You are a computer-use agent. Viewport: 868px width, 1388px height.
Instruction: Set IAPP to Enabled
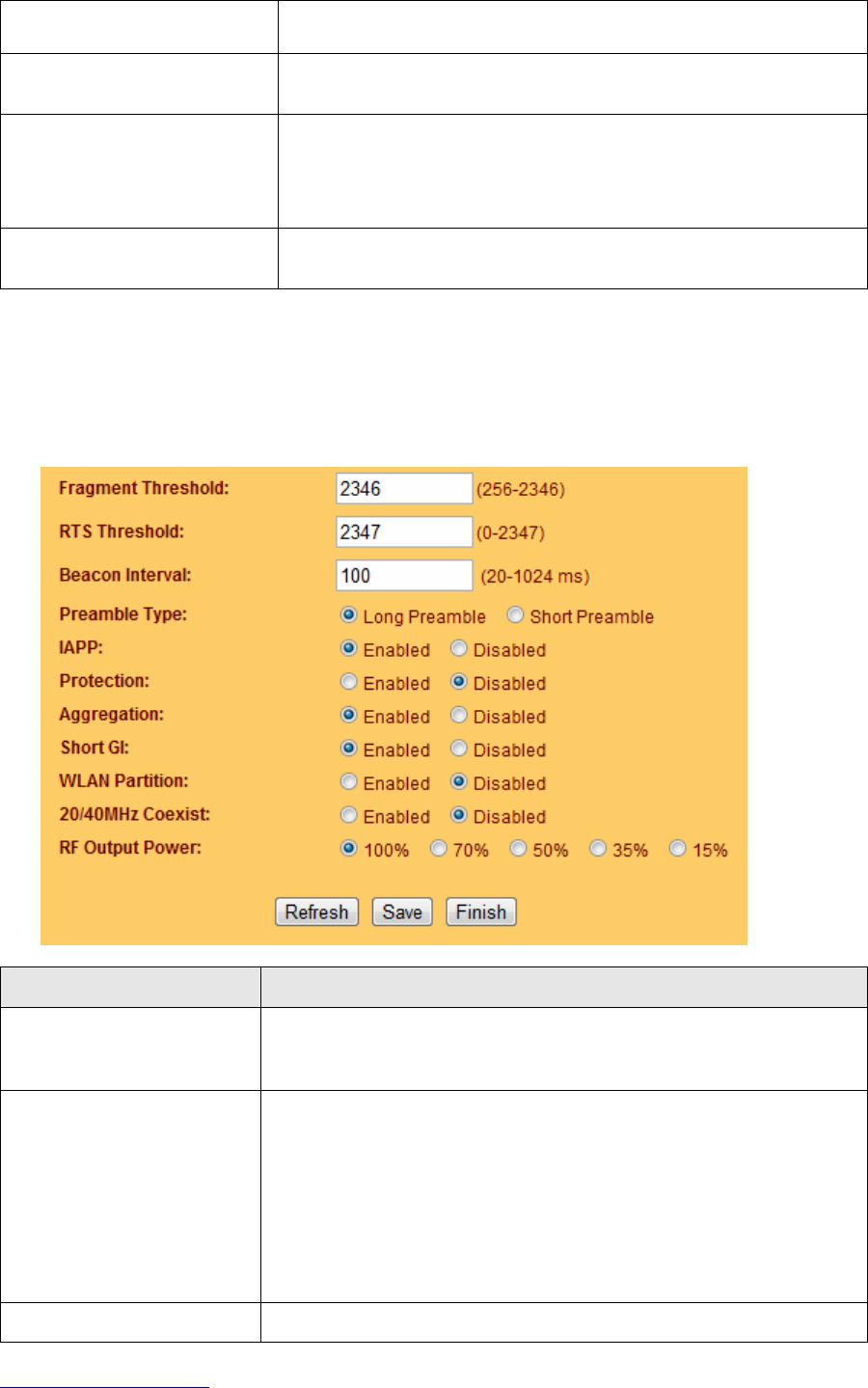(349, 648)
